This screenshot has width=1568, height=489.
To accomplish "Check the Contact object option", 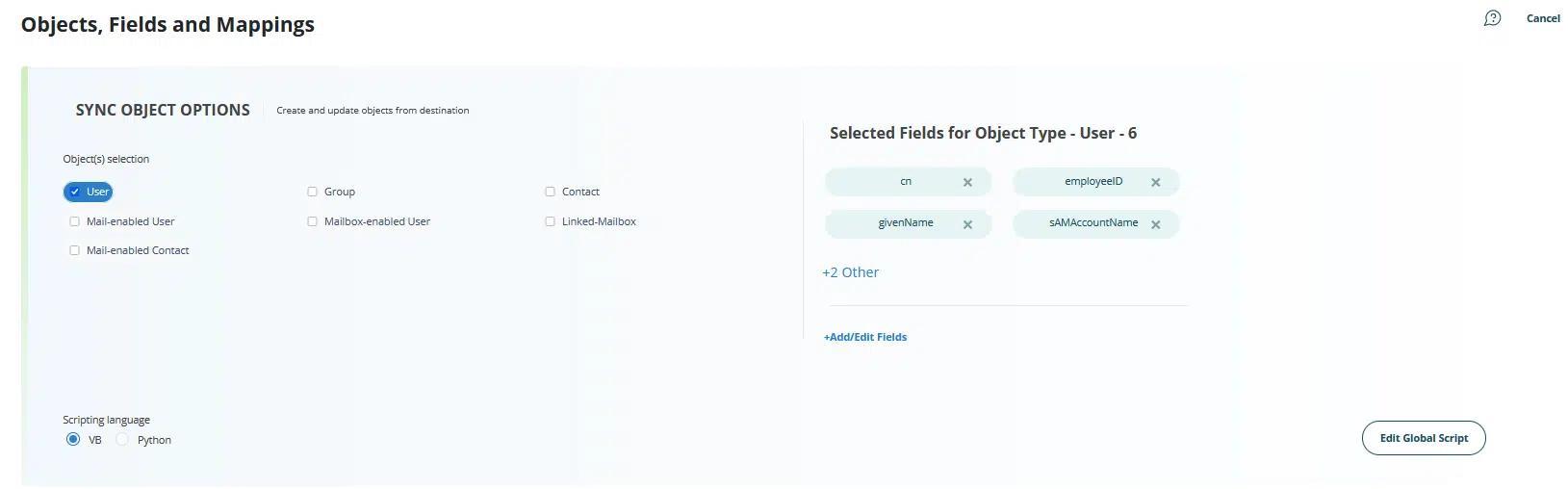I will click(x=550, y=192).
